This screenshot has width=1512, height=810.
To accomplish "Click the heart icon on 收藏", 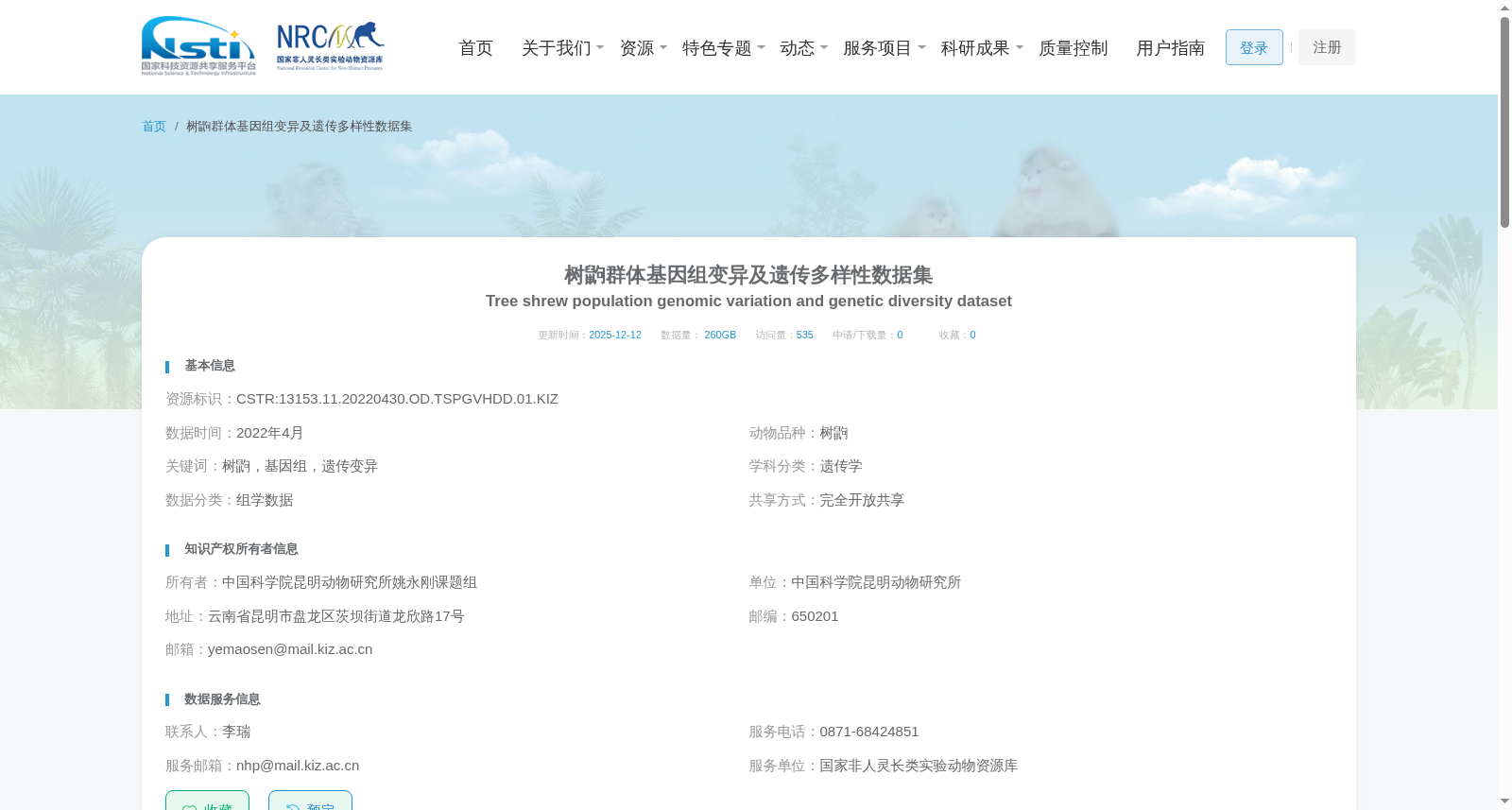I will (x=189, y=807).
